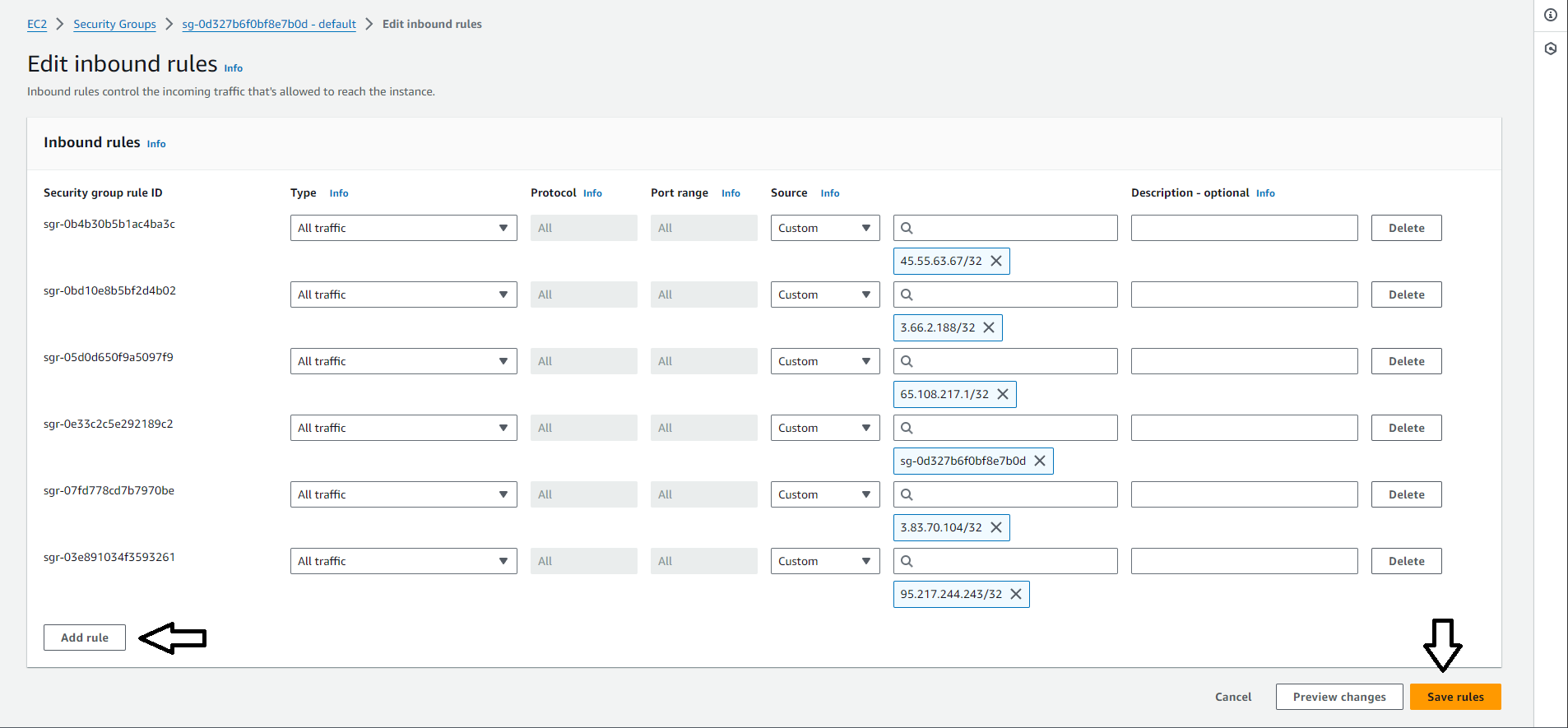Click description field for rule sgr-07fd778cd7b7970be
The image size is (1568, 728).
point(1245,494)
